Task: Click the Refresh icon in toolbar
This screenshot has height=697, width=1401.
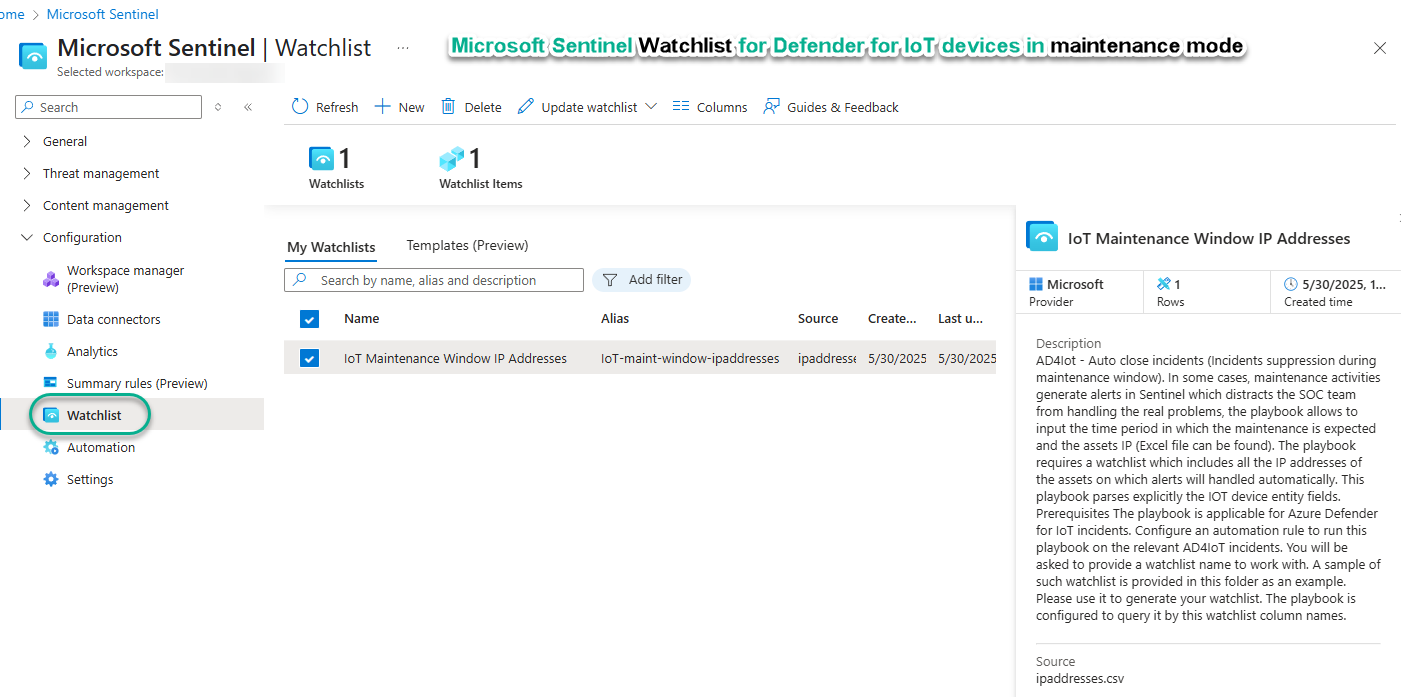Action: [x=300, y=107]
